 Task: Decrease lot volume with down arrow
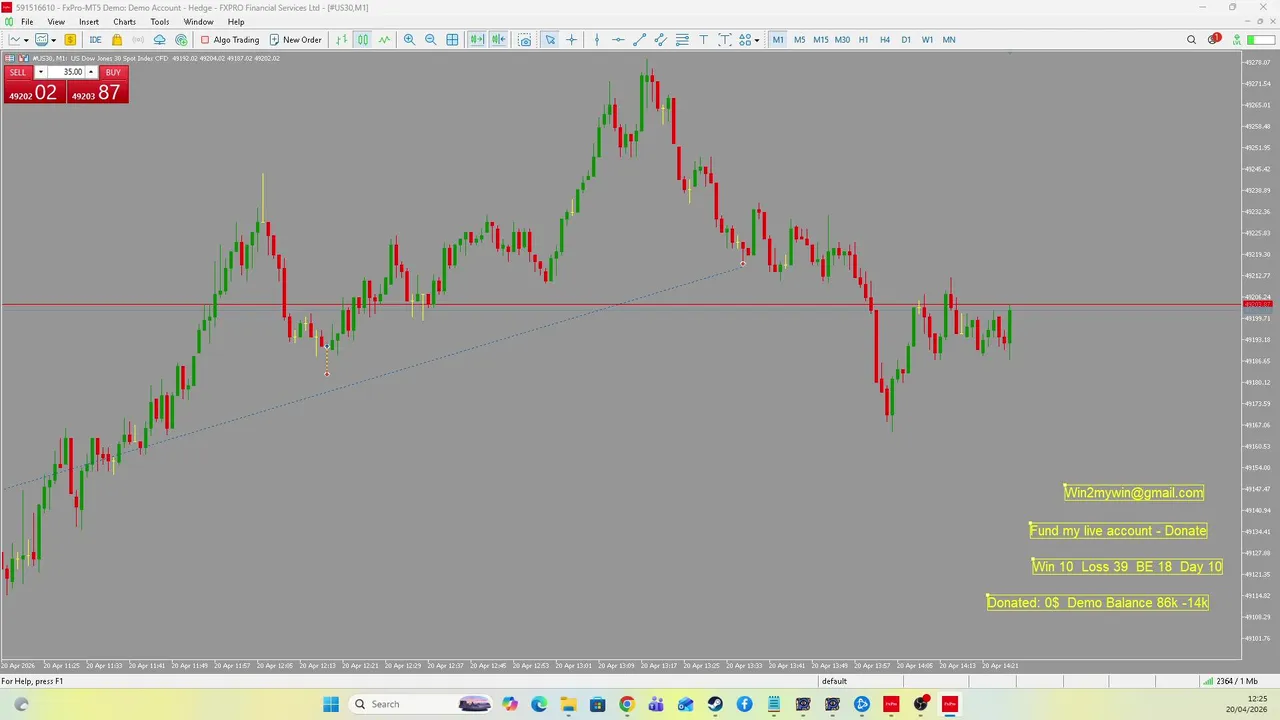click(x=40, y=72)
